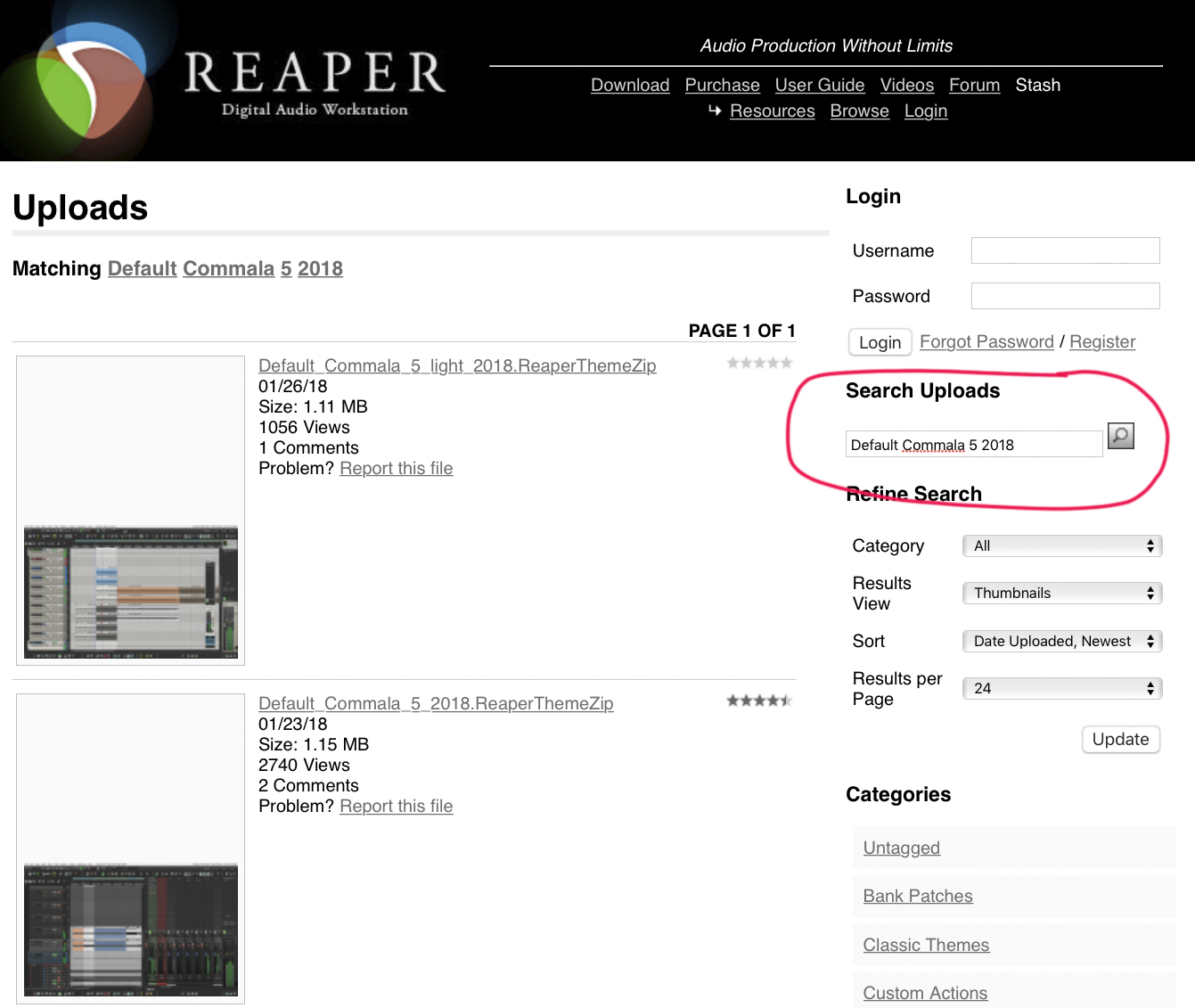Click the 'Default' matching keyword link
Image resolution: width=1195 pixels, height=1008 pixels.
(143, 268)
